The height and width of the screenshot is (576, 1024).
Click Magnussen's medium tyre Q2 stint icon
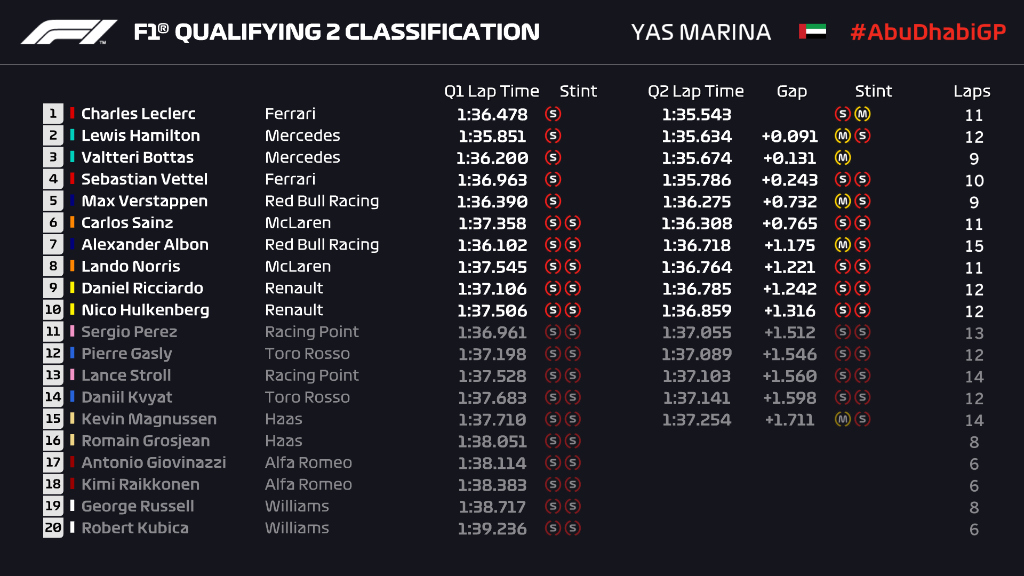coord(843,419)
